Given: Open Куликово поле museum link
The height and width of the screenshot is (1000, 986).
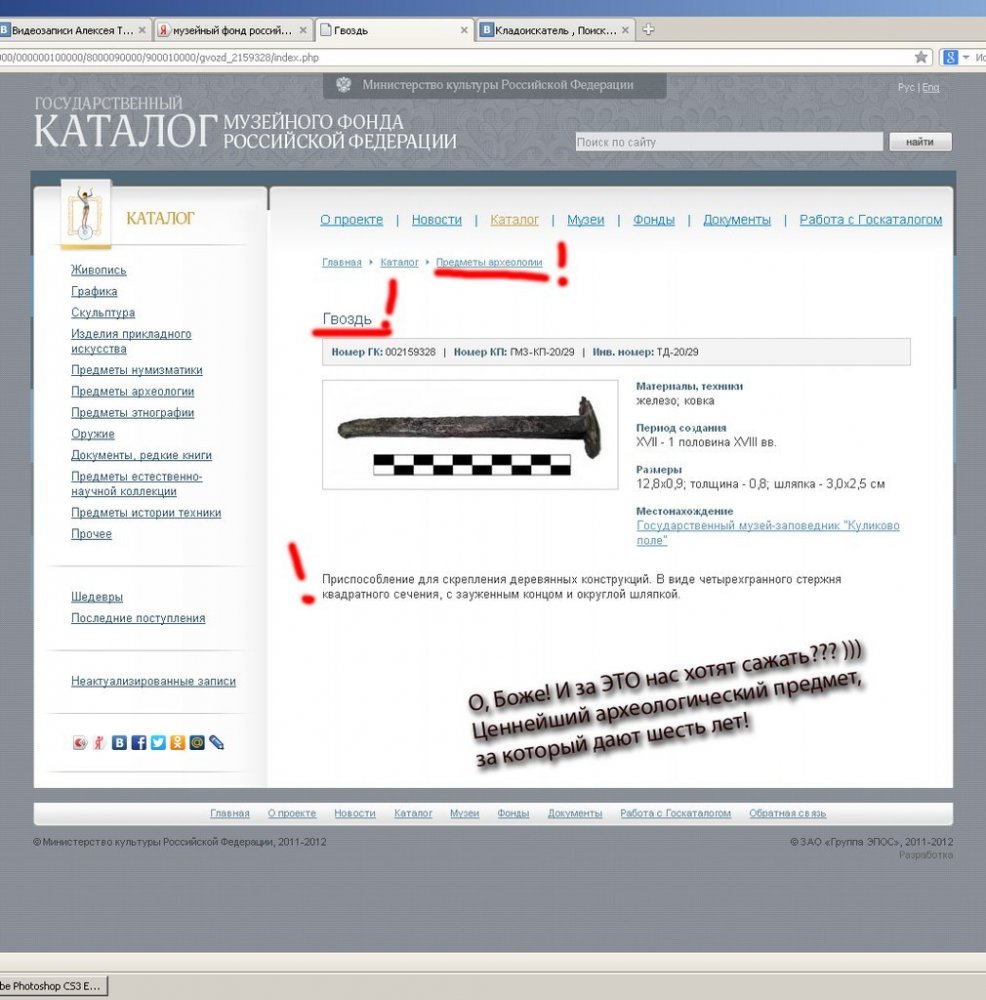Looking at the screenshot, I should tap(767, 533).
